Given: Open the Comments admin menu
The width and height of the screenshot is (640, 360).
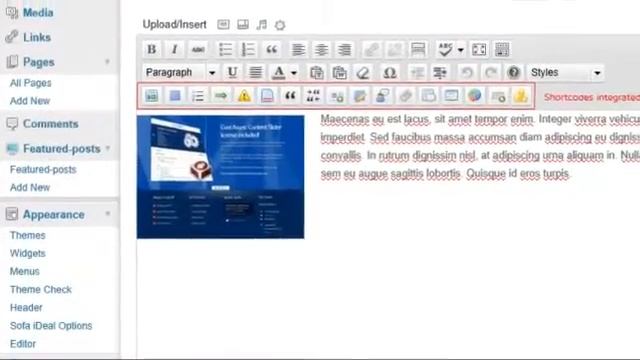Looking at the screenshot, I should (x=51, y=124).
